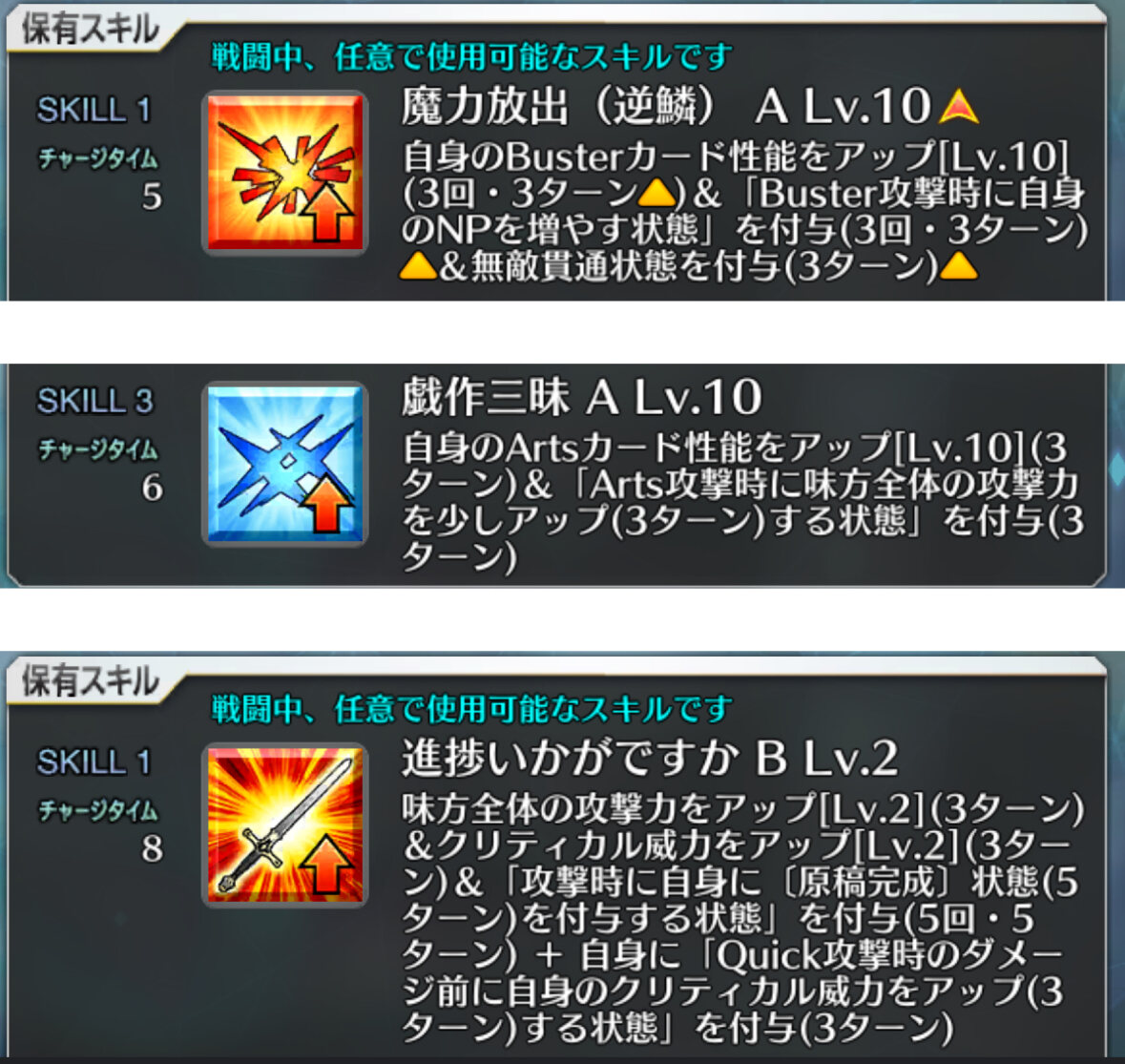Screen dimensions: 1125x1064
Task: Click SKILL 1 label in top panel
Action: coord(94,111)
